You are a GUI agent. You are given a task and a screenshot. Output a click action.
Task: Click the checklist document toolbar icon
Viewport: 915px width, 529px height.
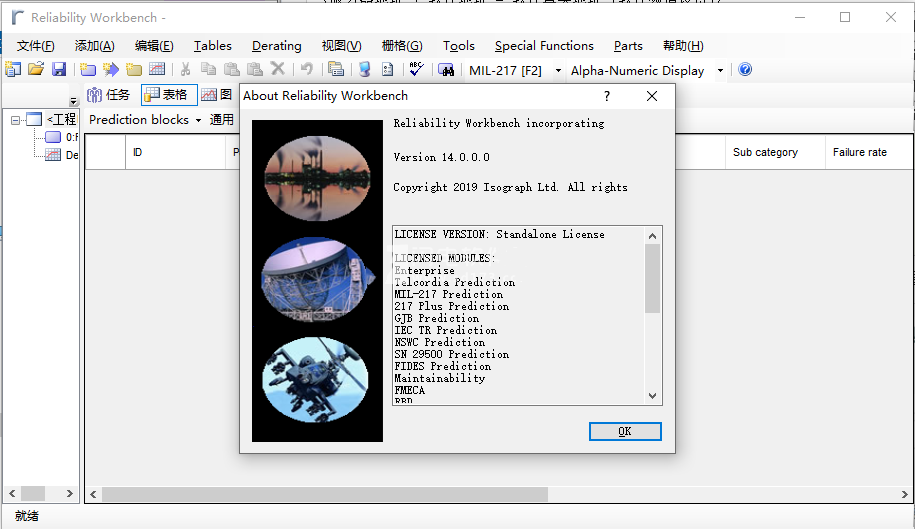(x=387, y=69)
